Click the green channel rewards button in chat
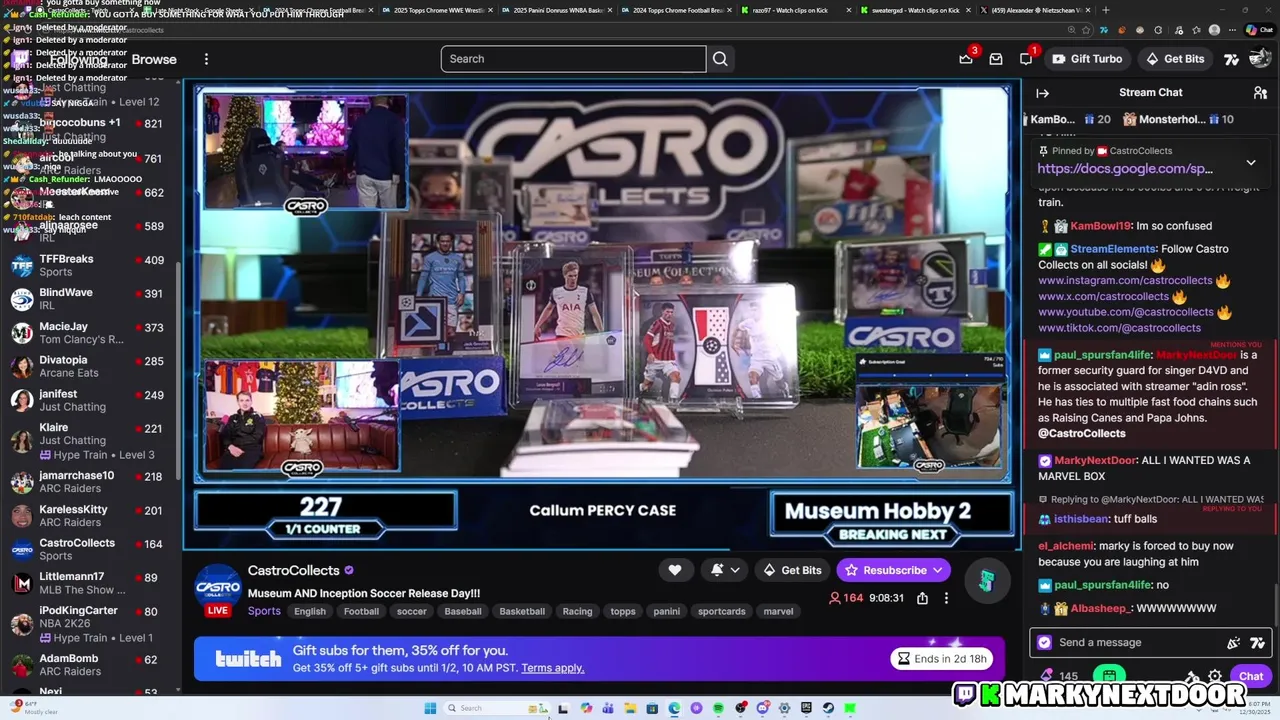The image size is (1280, 720). click(x=1109, y=677)
